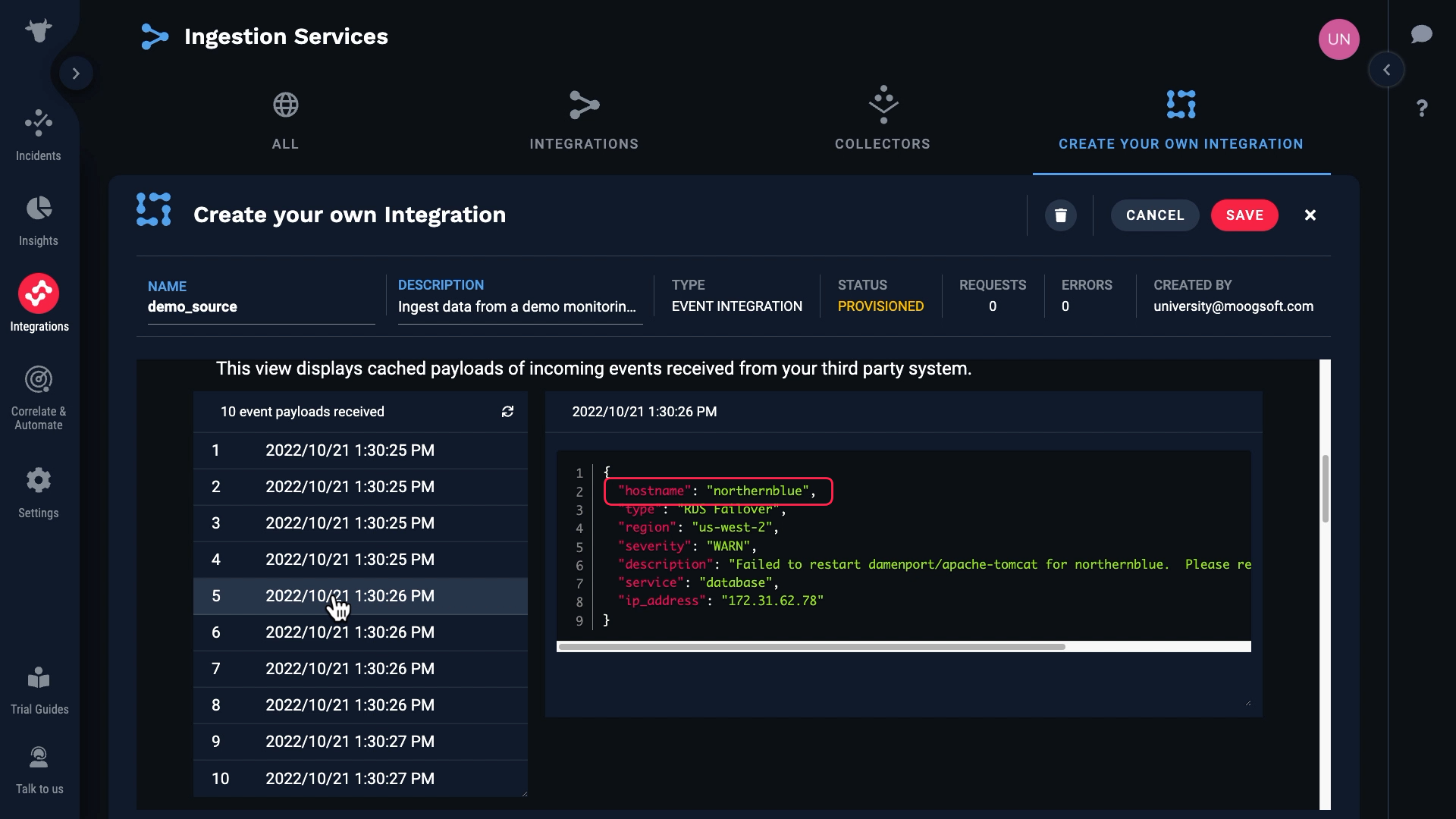Open the Insights pie chart icon

coord(38,209)
